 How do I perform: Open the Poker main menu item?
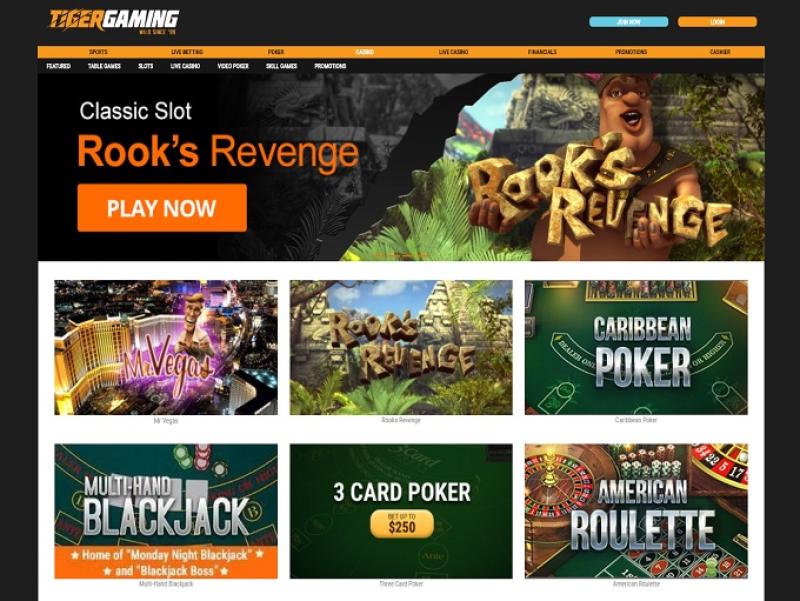(x=276, y=52)
